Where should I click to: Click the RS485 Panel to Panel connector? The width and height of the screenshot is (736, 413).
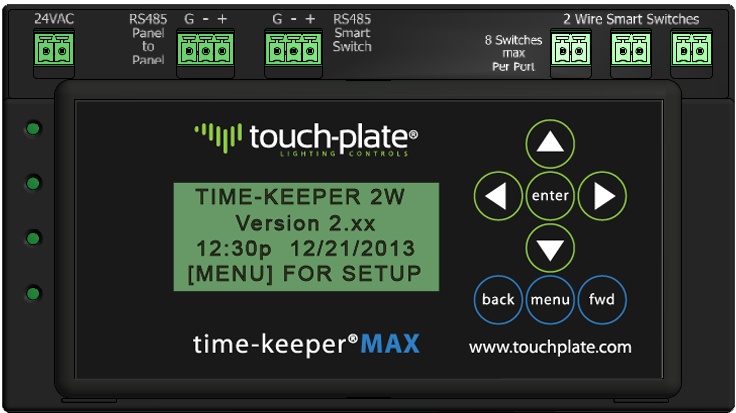click(x=206, y=49)
